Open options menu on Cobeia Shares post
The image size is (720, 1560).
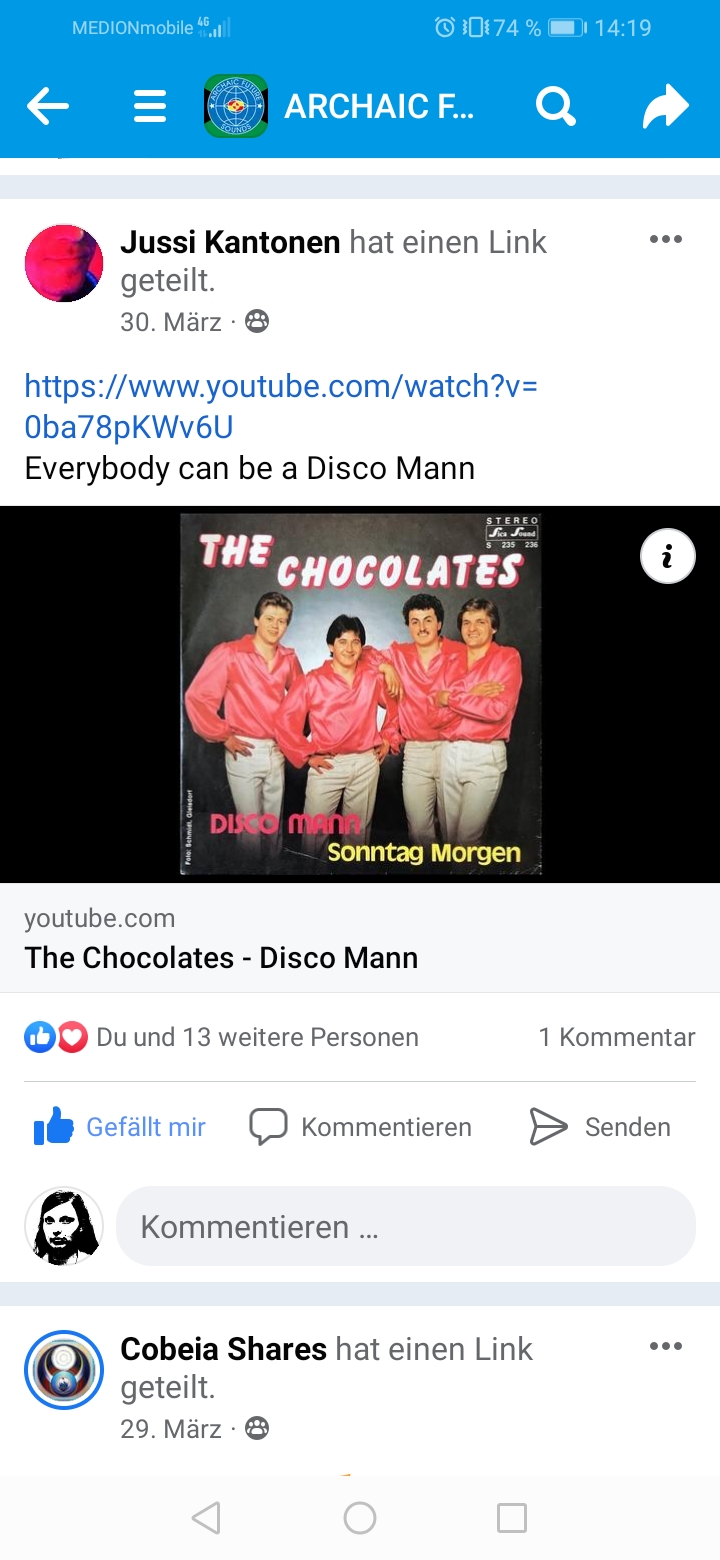[x=666, y=1346]
